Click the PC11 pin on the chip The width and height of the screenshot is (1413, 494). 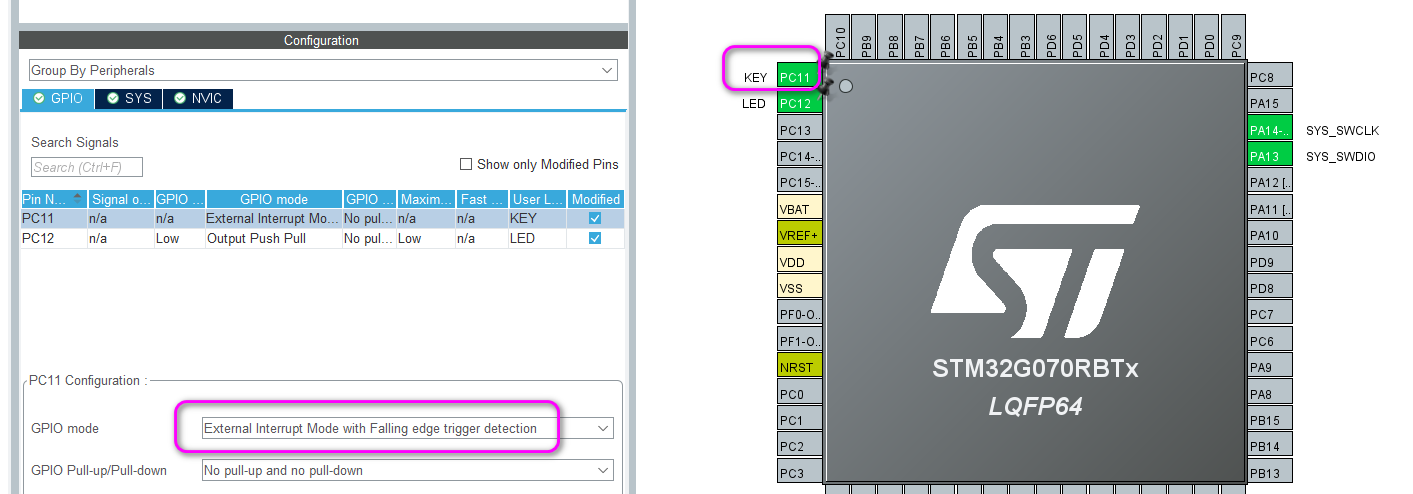tap(799, 77)
